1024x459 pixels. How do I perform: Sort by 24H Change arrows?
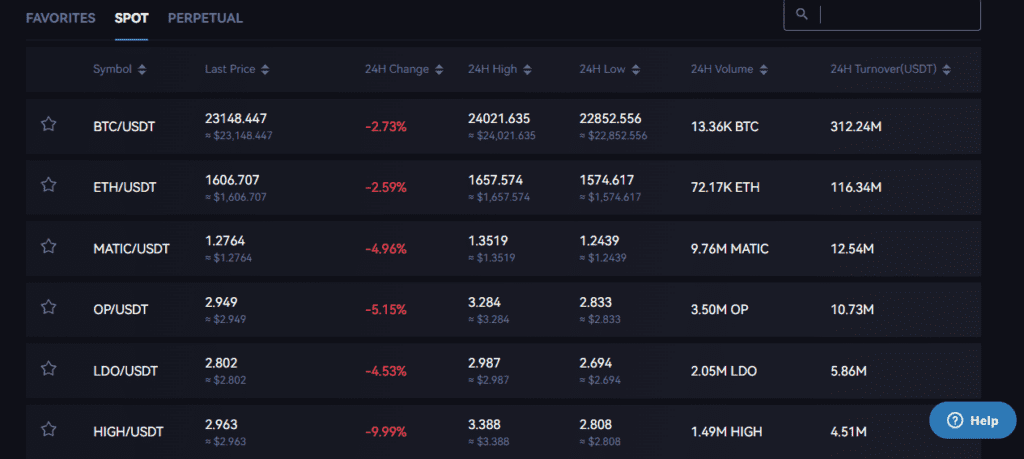439,69
